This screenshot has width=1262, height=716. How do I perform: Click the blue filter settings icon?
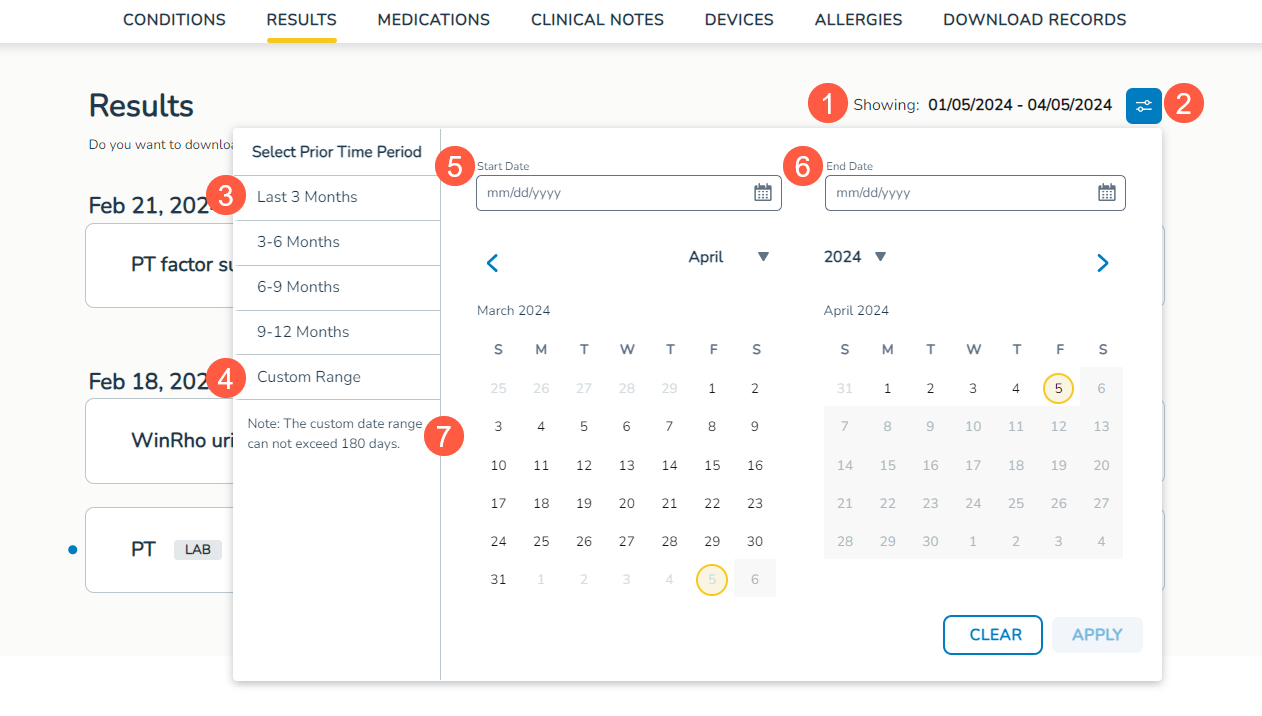tap(1143, 105)
